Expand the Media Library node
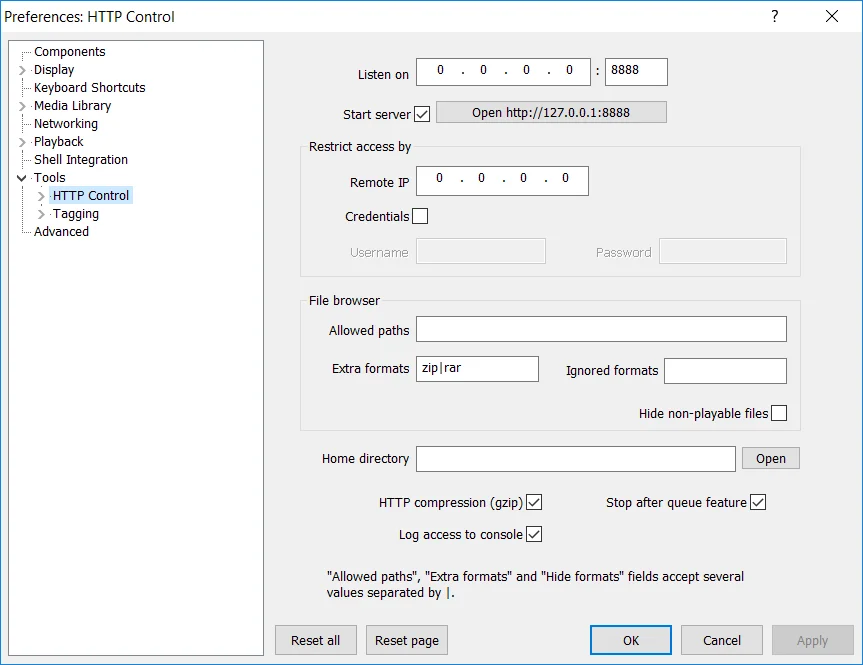 pos(23,106)
